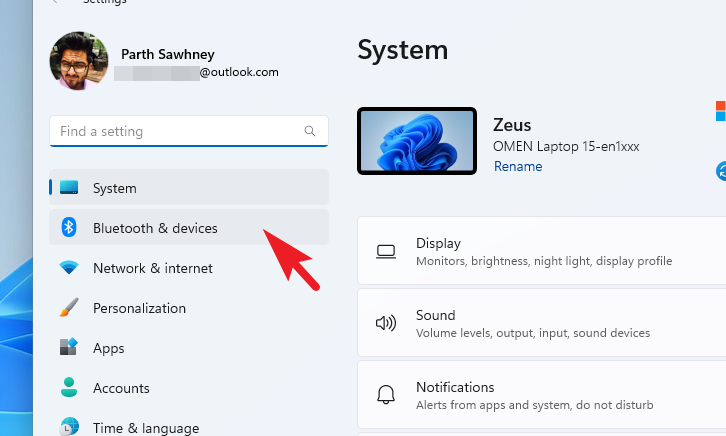The width and height of the screenshot is (726, 436).
Task: Click the Apps grid icon
Action: tap(69, 347)
